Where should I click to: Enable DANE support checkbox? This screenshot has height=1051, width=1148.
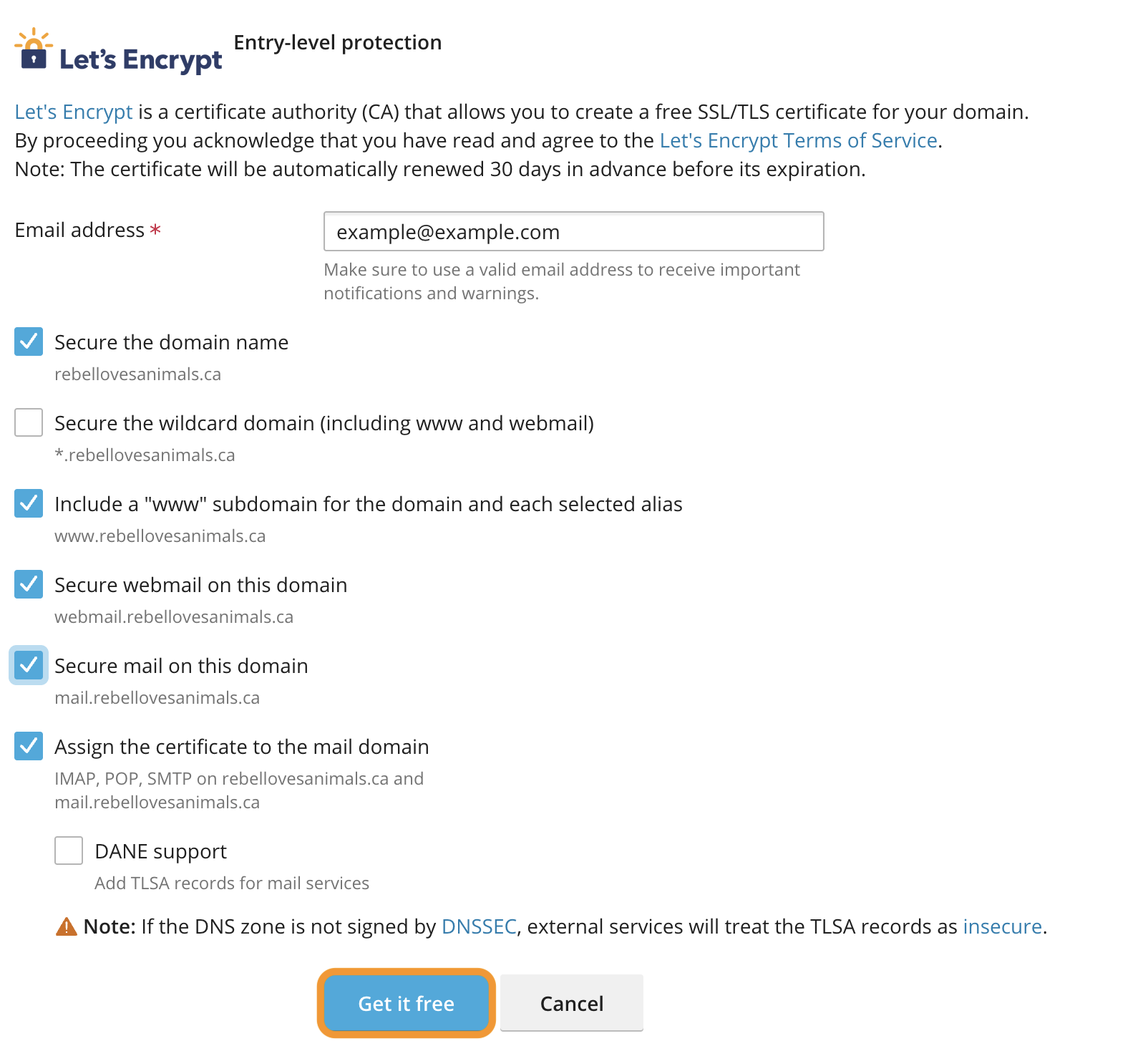69,851
